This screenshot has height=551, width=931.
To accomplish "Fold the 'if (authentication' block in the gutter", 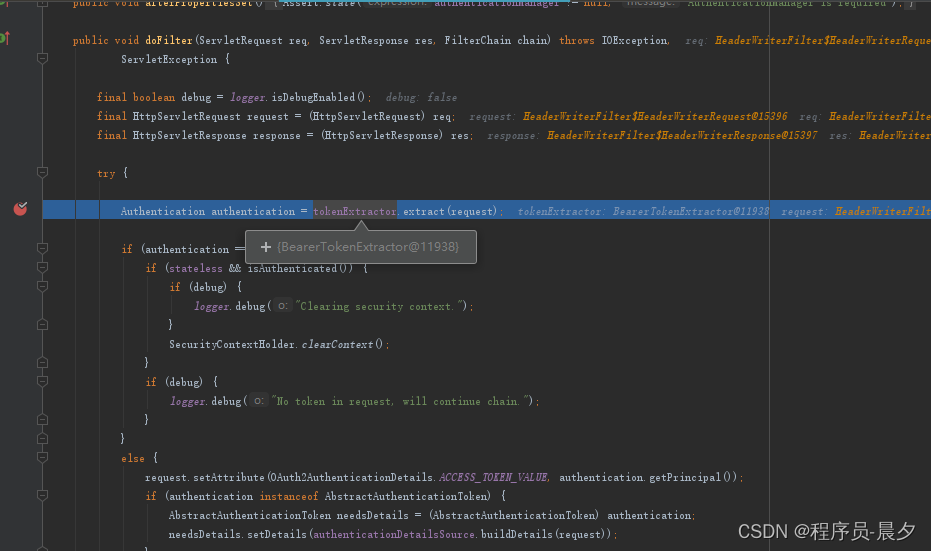I will click(x=42, y=248).
